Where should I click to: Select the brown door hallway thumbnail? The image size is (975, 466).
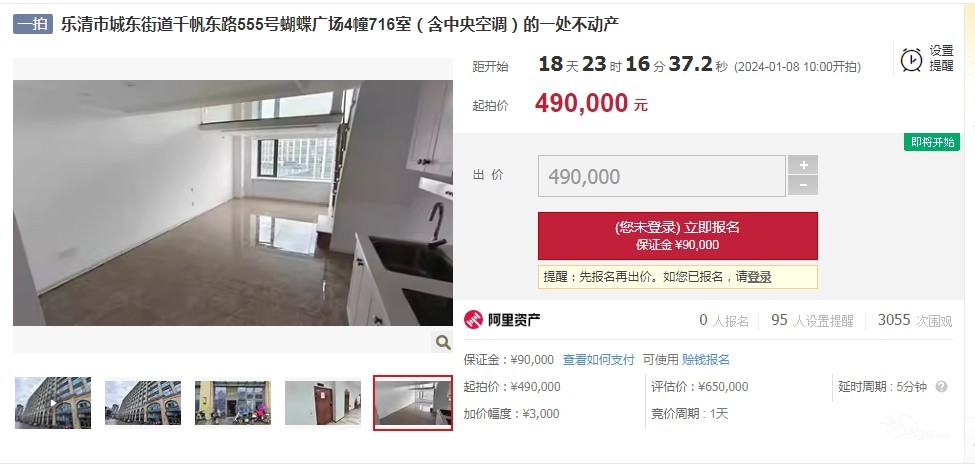(323, 403)
